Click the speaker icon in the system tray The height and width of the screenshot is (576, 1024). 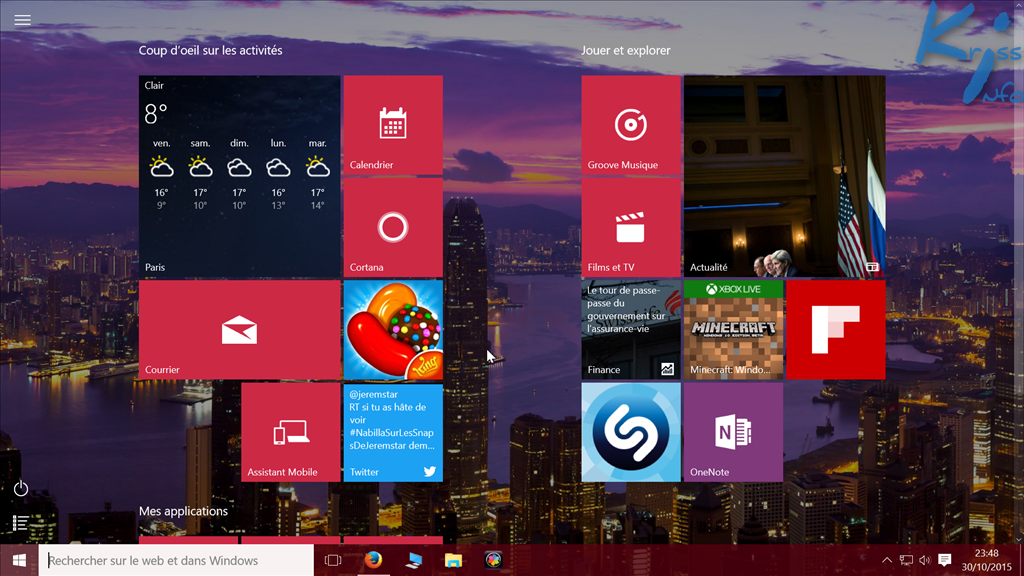925,560
